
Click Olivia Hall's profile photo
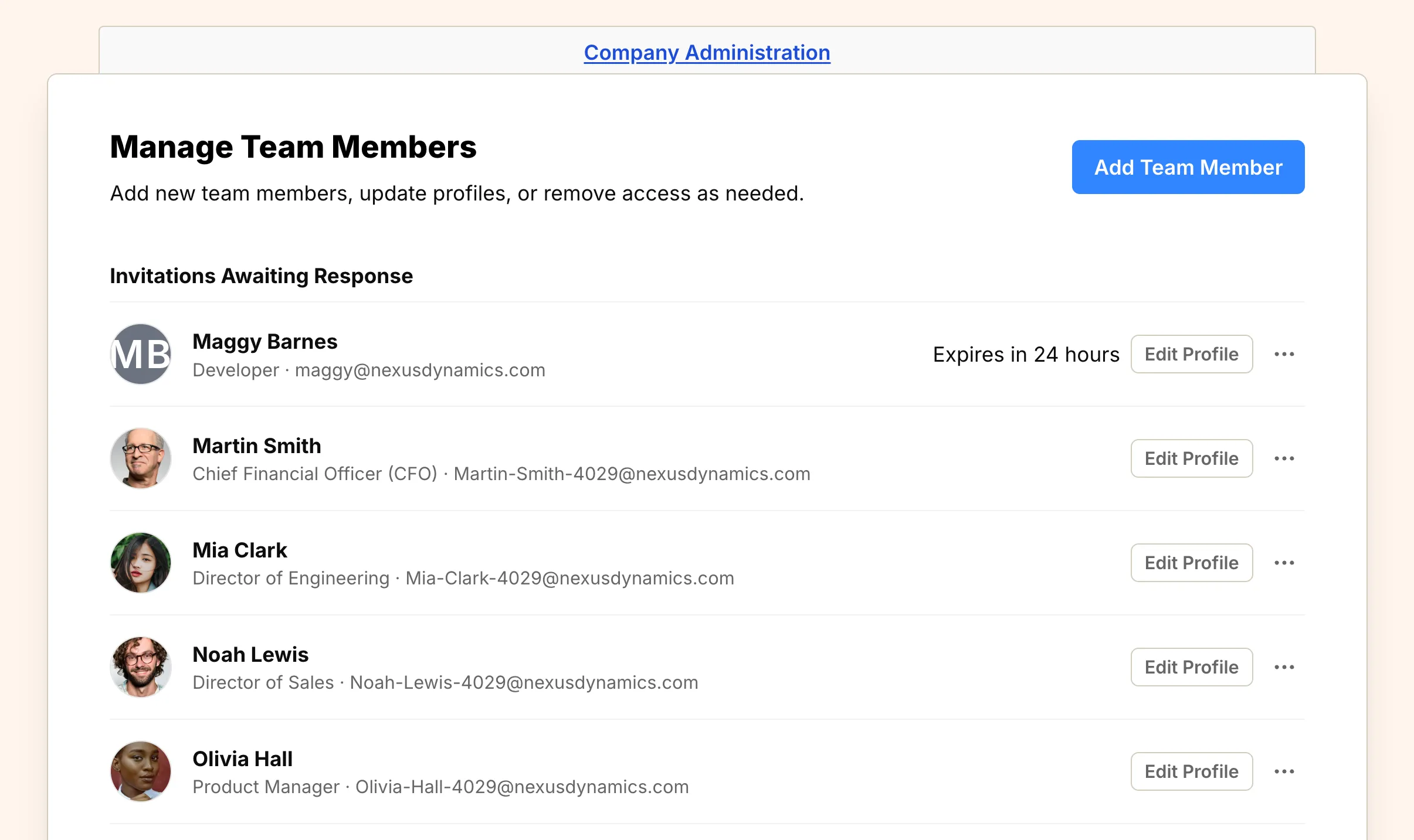141,771
